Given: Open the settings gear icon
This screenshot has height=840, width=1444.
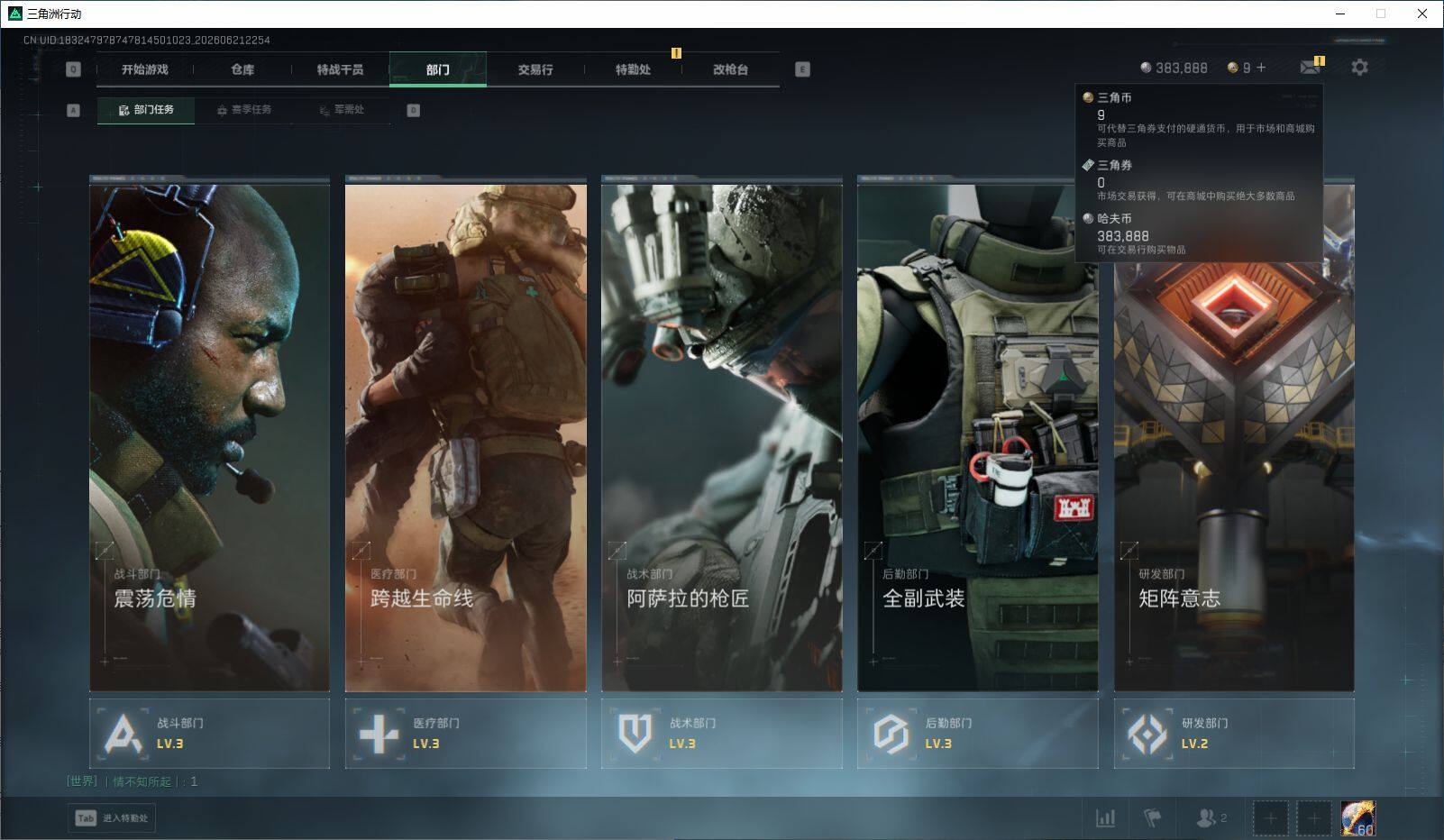Looking at the screenshot, I should [x=1359, y=68].
